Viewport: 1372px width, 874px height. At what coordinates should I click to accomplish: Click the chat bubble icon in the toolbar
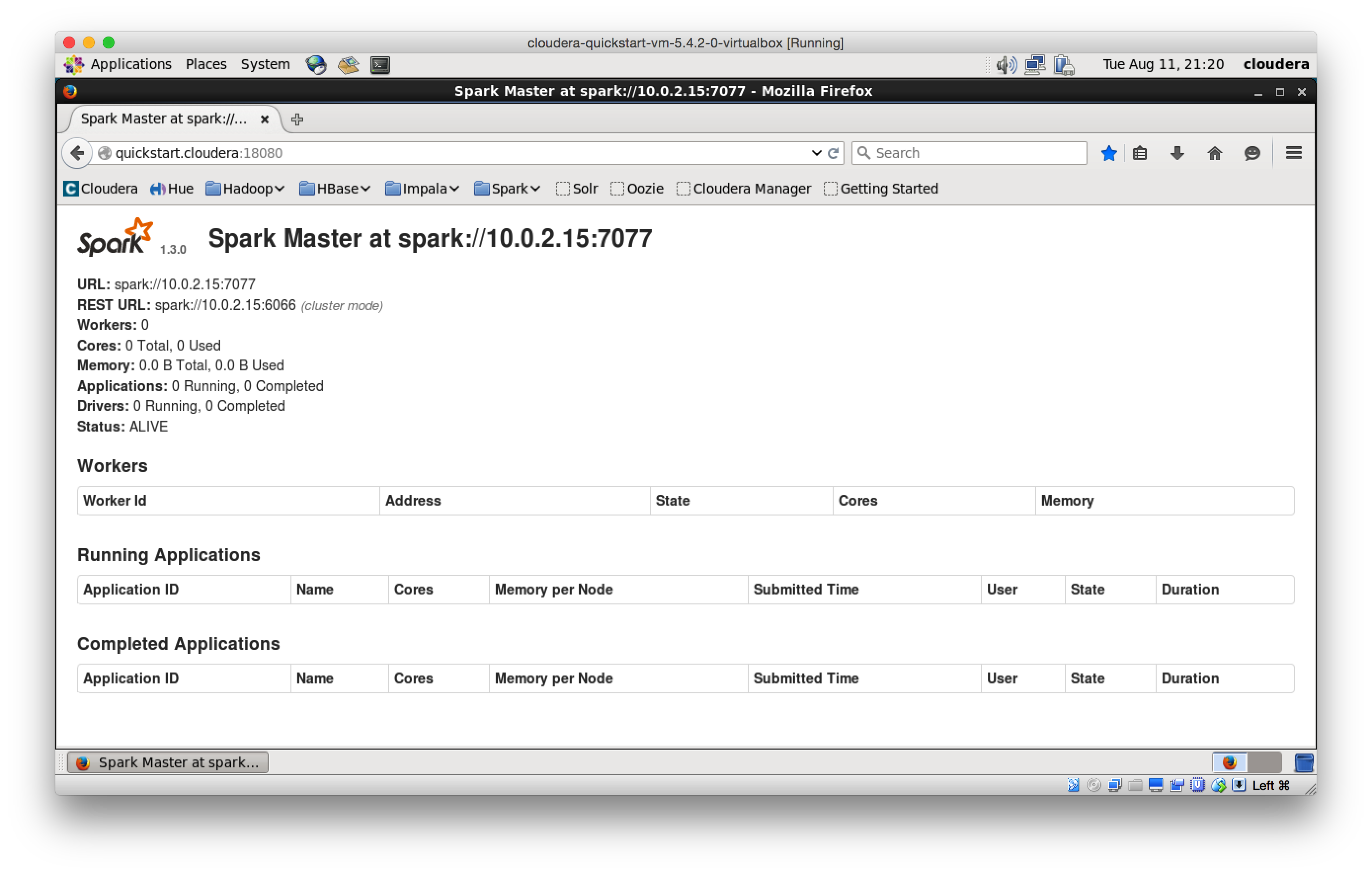coord(1252,153)
